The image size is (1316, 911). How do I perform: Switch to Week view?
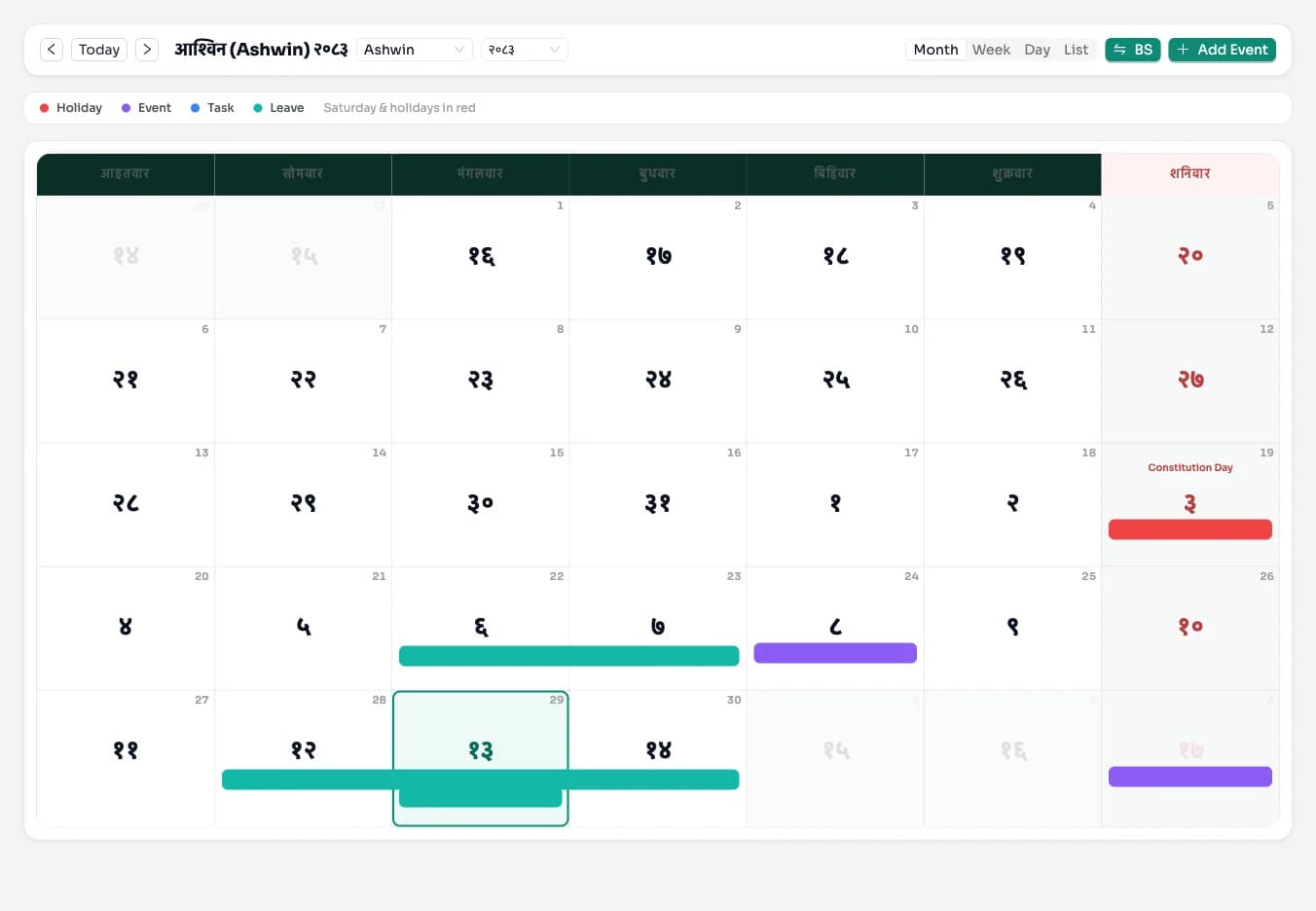(991, 50)
